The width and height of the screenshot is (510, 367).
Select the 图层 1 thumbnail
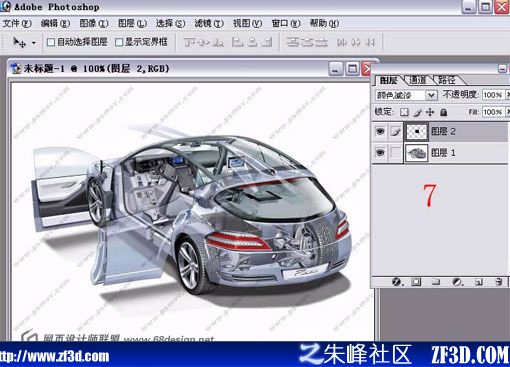416,153
